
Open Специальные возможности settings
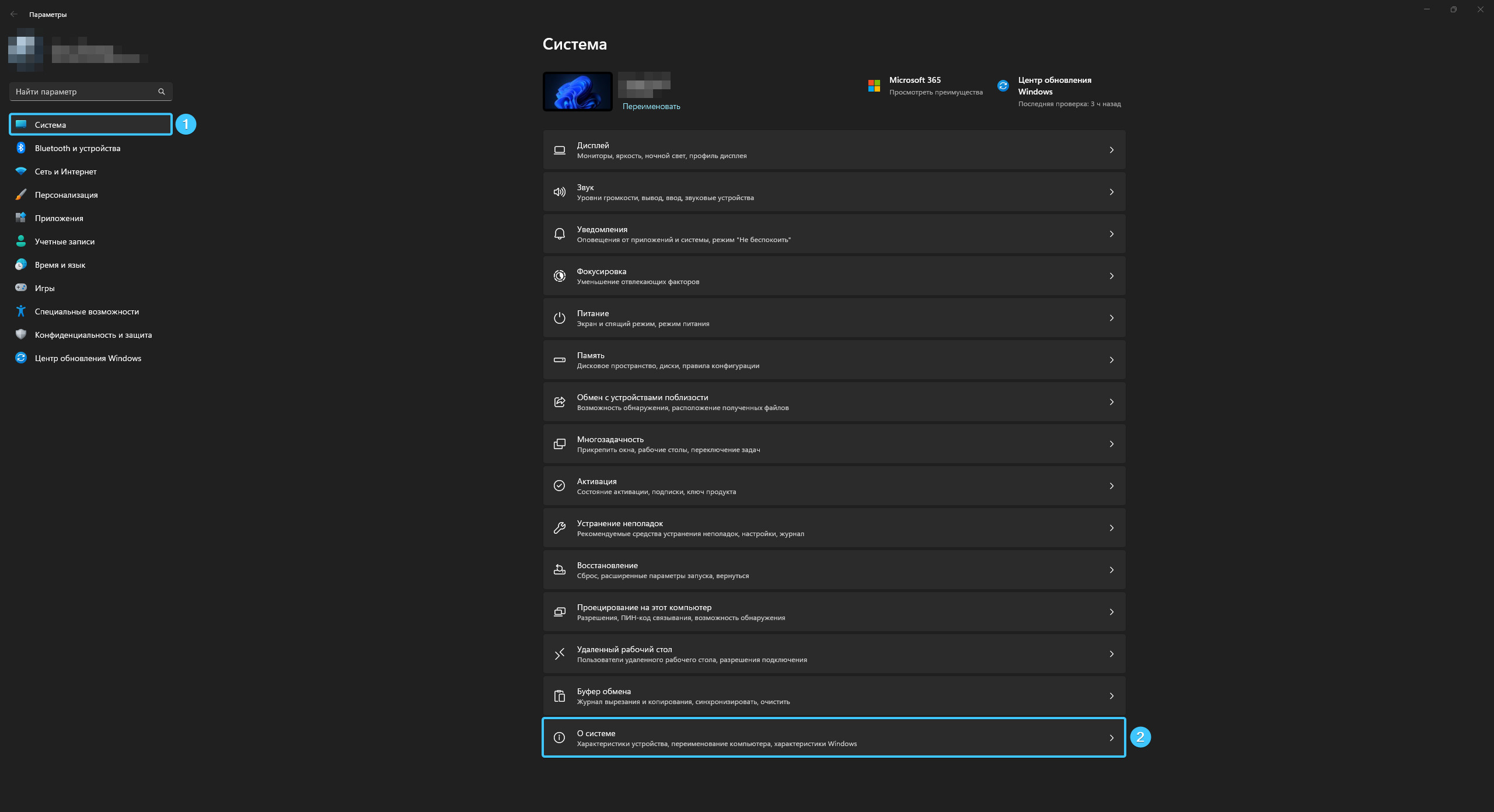click(90, 311)
